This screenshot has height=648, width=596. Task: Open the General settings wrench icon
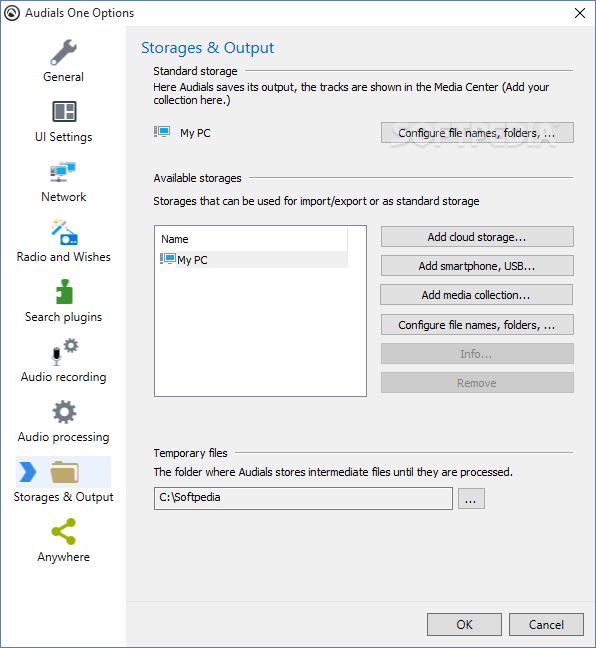pos(64,52)
